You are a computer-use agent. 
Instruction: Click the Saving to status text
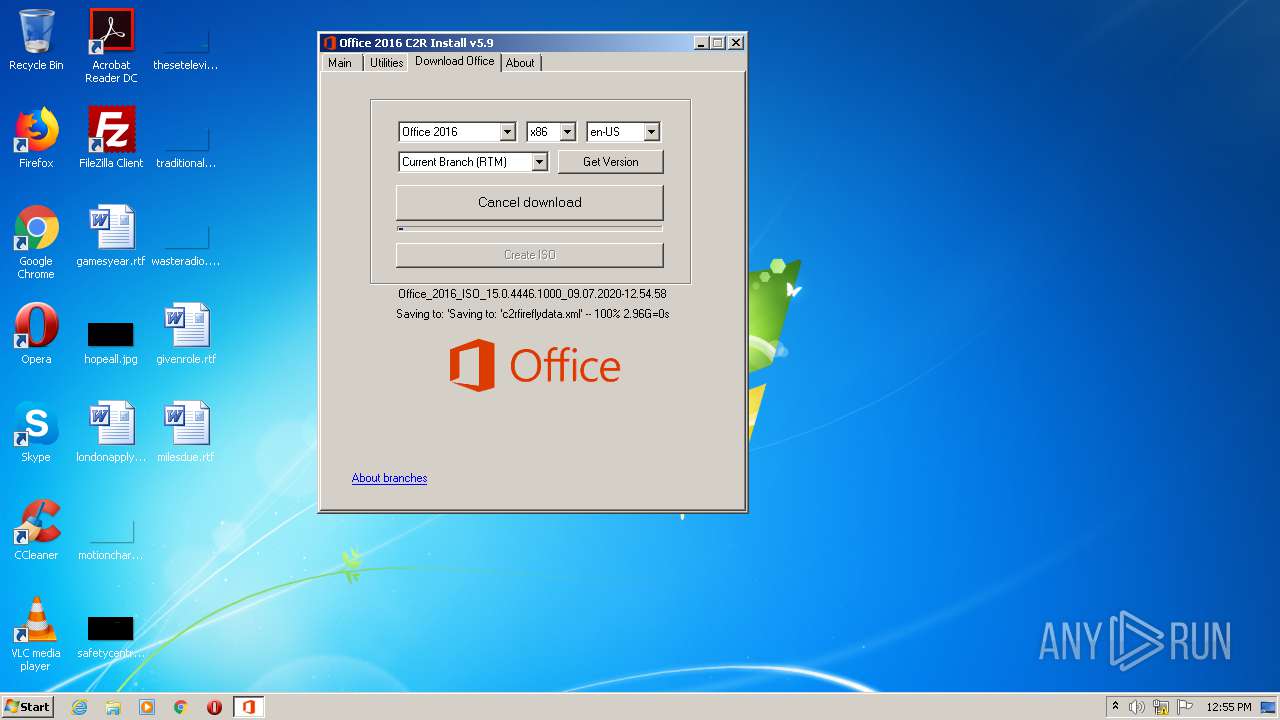[x=532, y=314]
